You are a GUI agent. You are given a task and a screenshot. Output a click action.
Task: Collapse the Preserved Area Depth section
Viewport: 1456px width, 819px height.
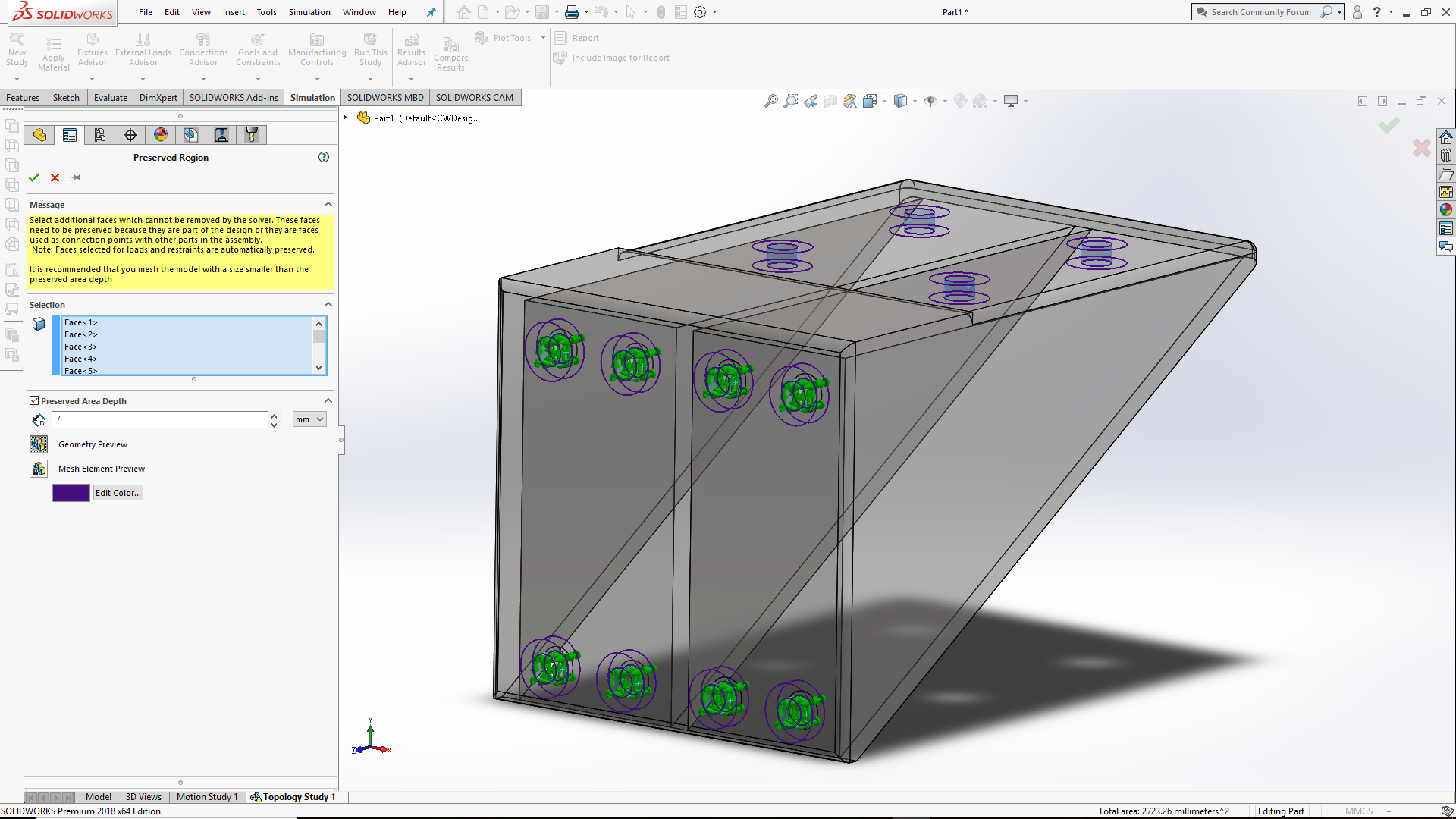tap(328, 400)
